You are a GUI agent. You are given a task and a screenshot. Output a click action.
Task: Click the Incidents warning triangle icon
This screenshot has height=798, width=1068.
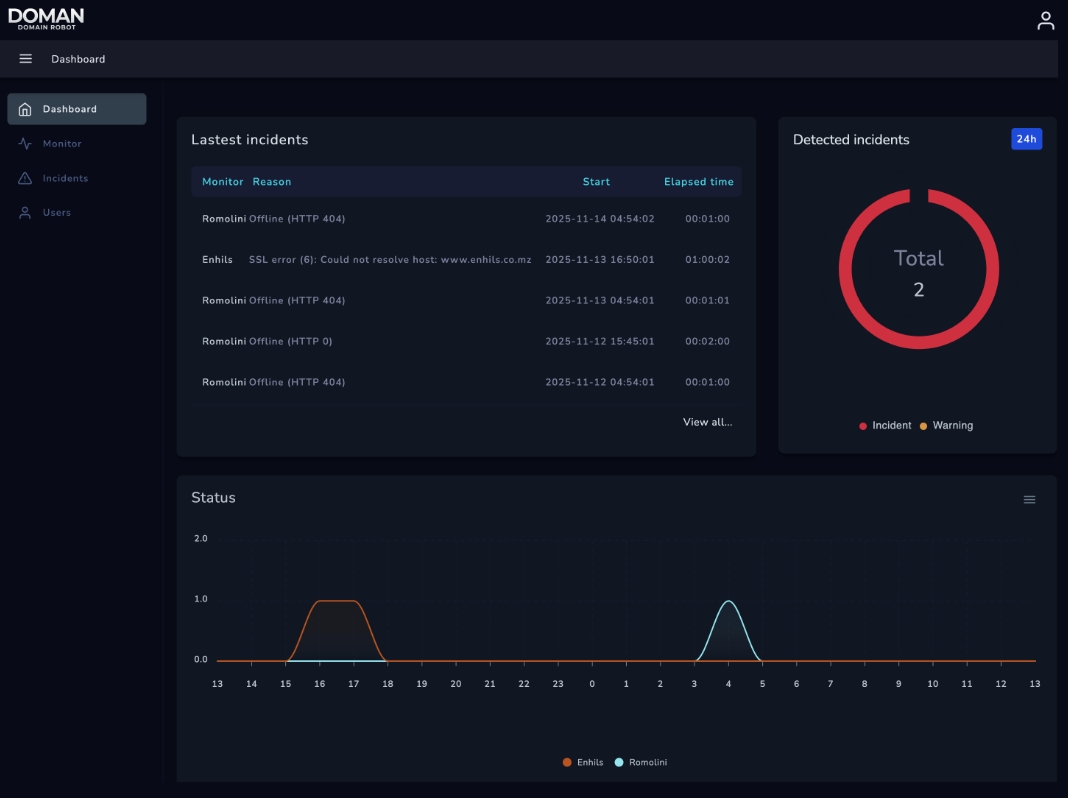pyautogui.click(x=25, y=178)
